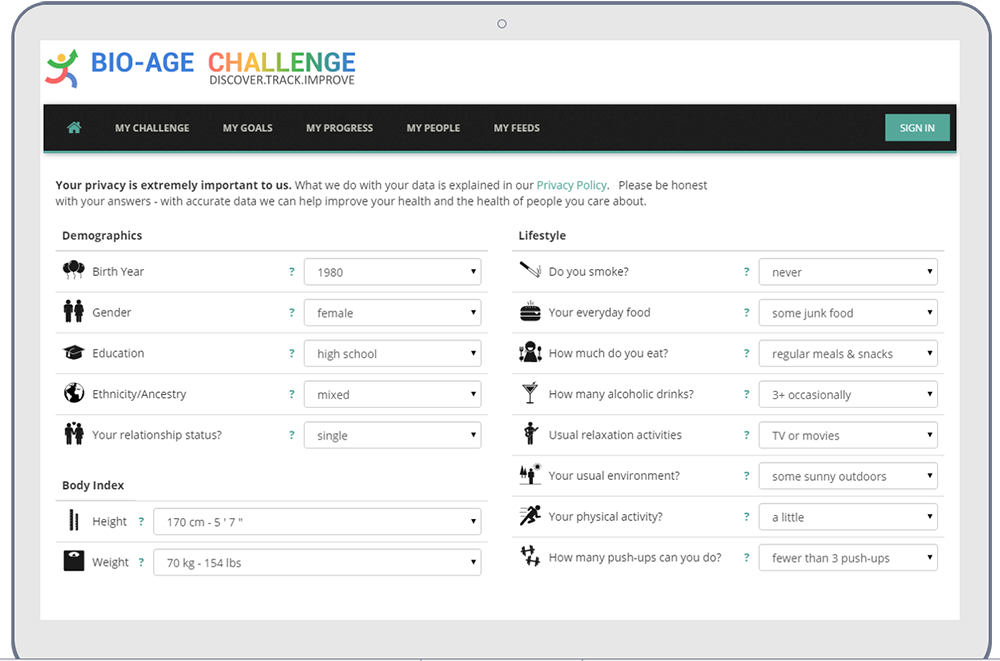Open the Height dropdown showing 170 cm
The height and width of the screenshot is (661, 1000).
[317, 522]
